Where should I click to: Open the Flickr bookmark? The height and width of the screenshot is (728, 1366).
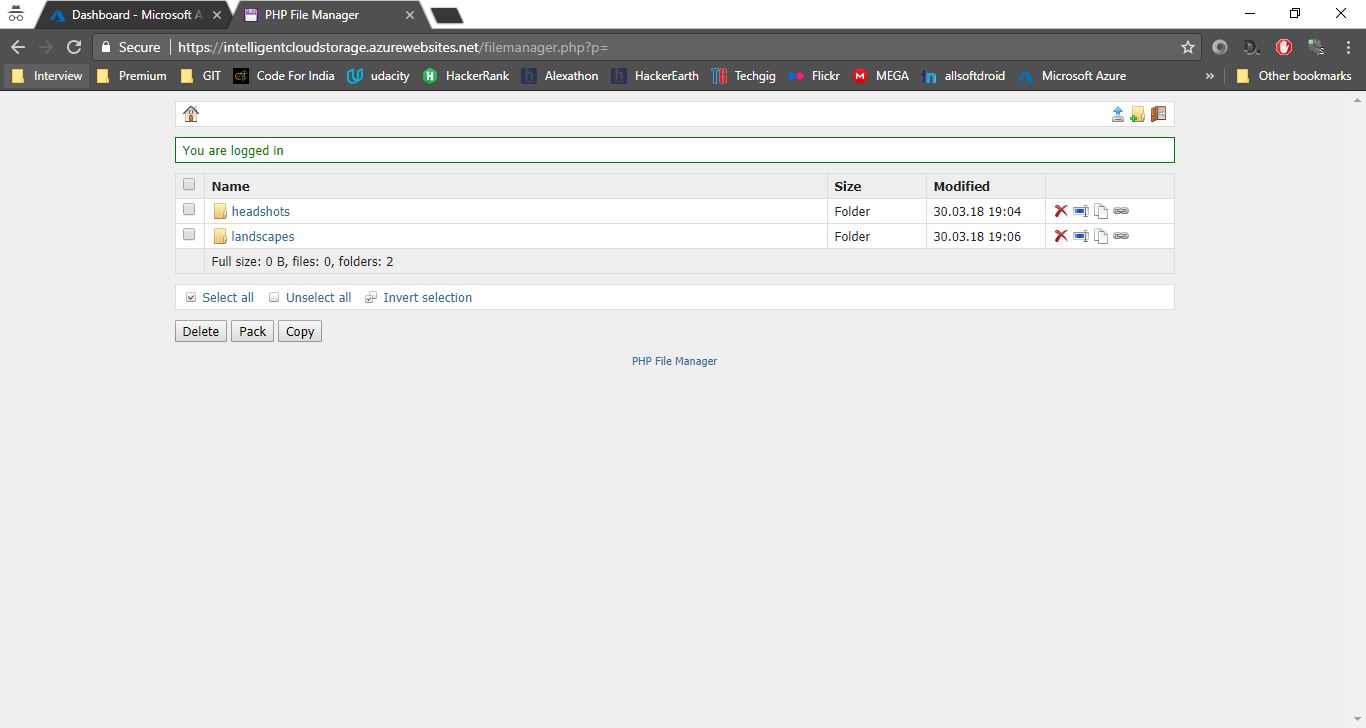(x=814, y=76)
